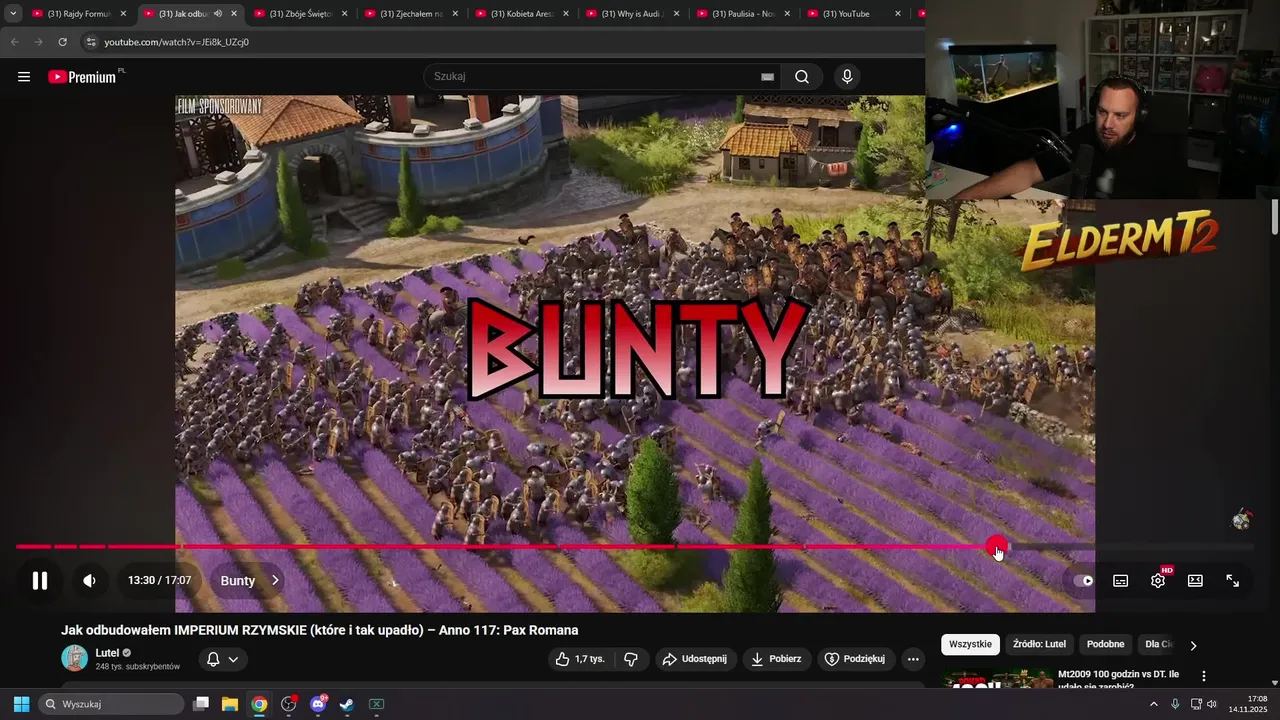The image size is (1280, 720).
Task: Expand the Bunty chapter list
Action: click(250, 580)
